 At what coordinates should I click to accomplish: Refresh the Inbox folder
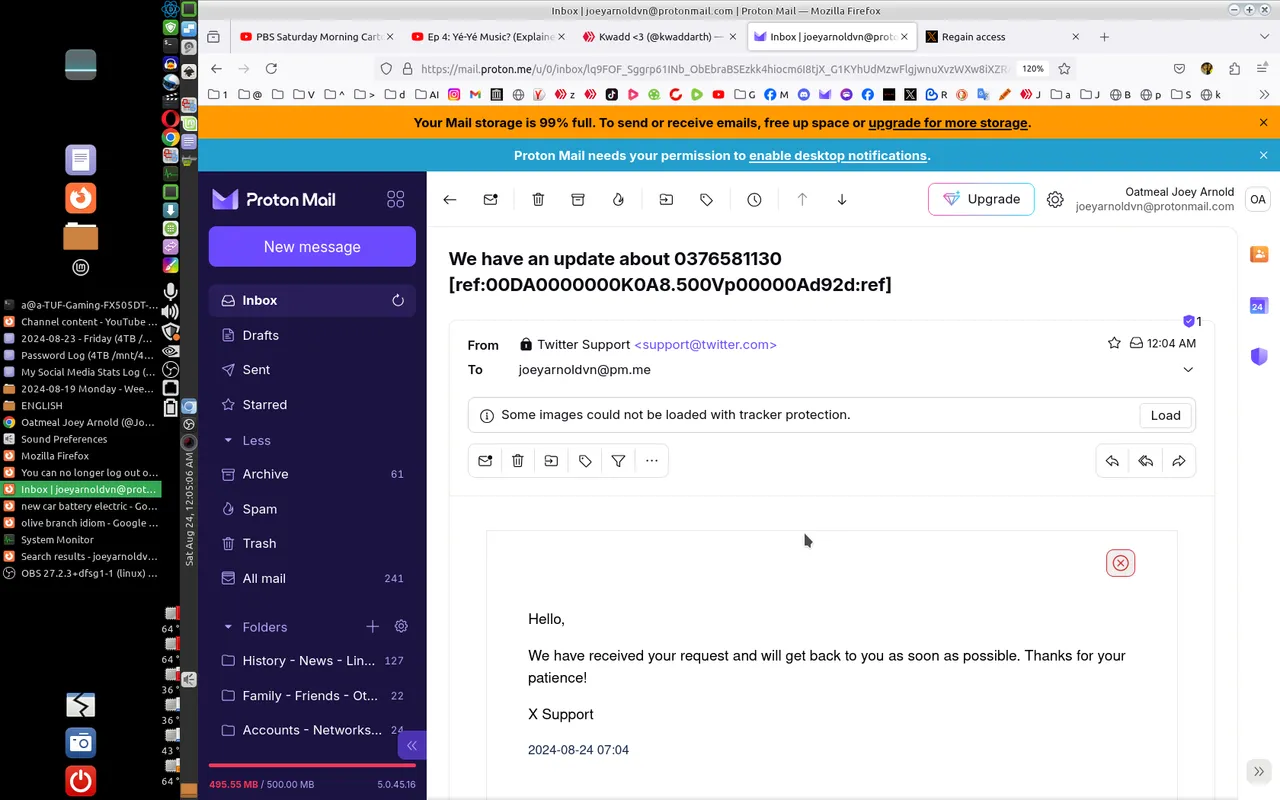pos(398,300)
